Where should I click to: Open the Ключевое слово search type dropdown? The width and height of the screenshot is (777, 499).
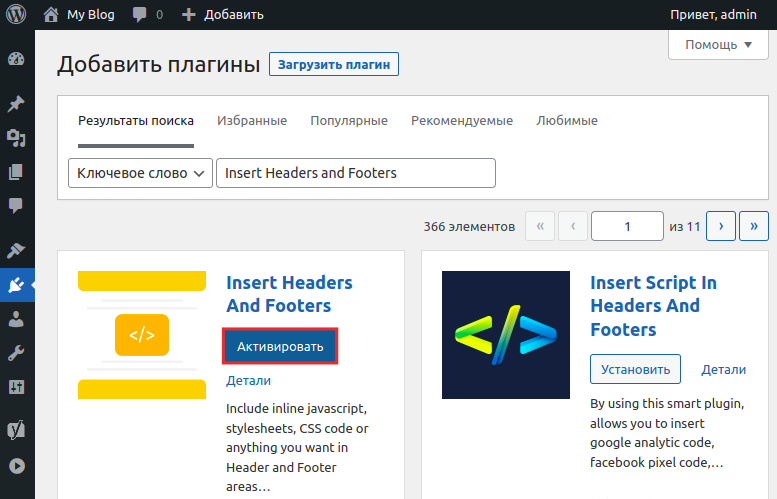(140, 173)
